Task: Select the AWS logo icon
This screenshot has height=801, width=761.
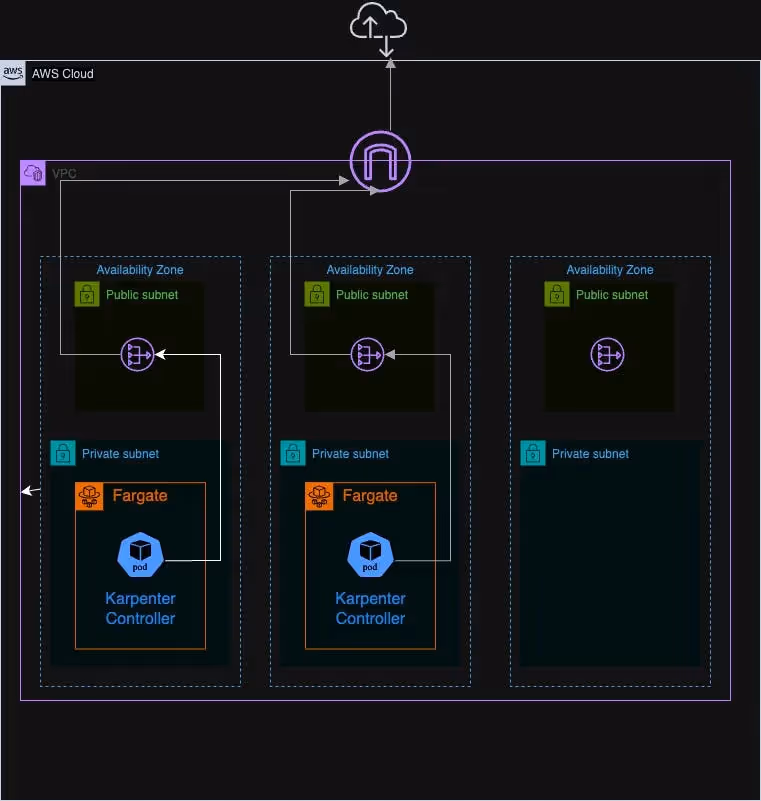Action: [x=13, y=73]
